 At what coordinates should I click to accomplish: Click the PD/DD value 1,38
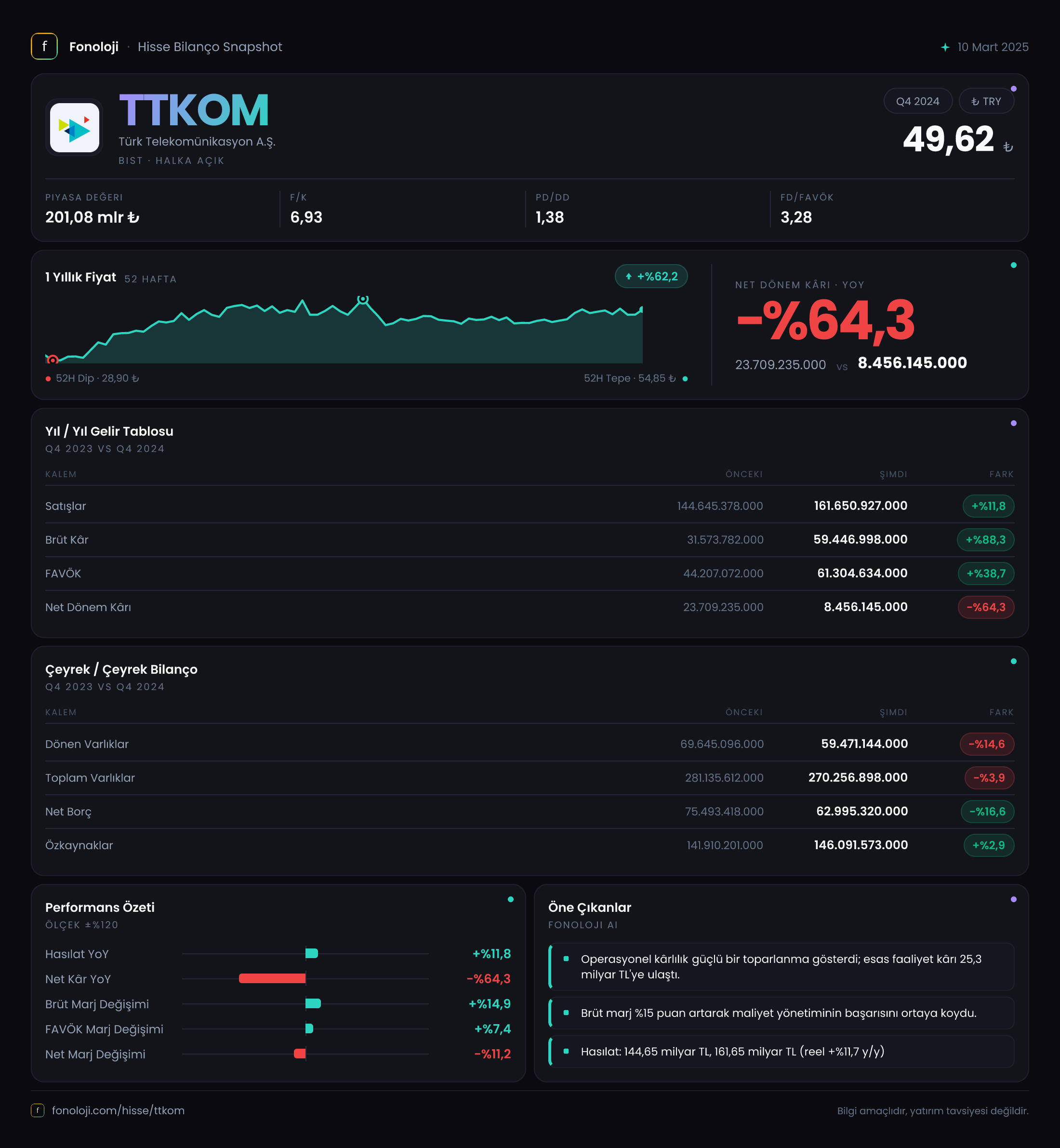[549, 217]
